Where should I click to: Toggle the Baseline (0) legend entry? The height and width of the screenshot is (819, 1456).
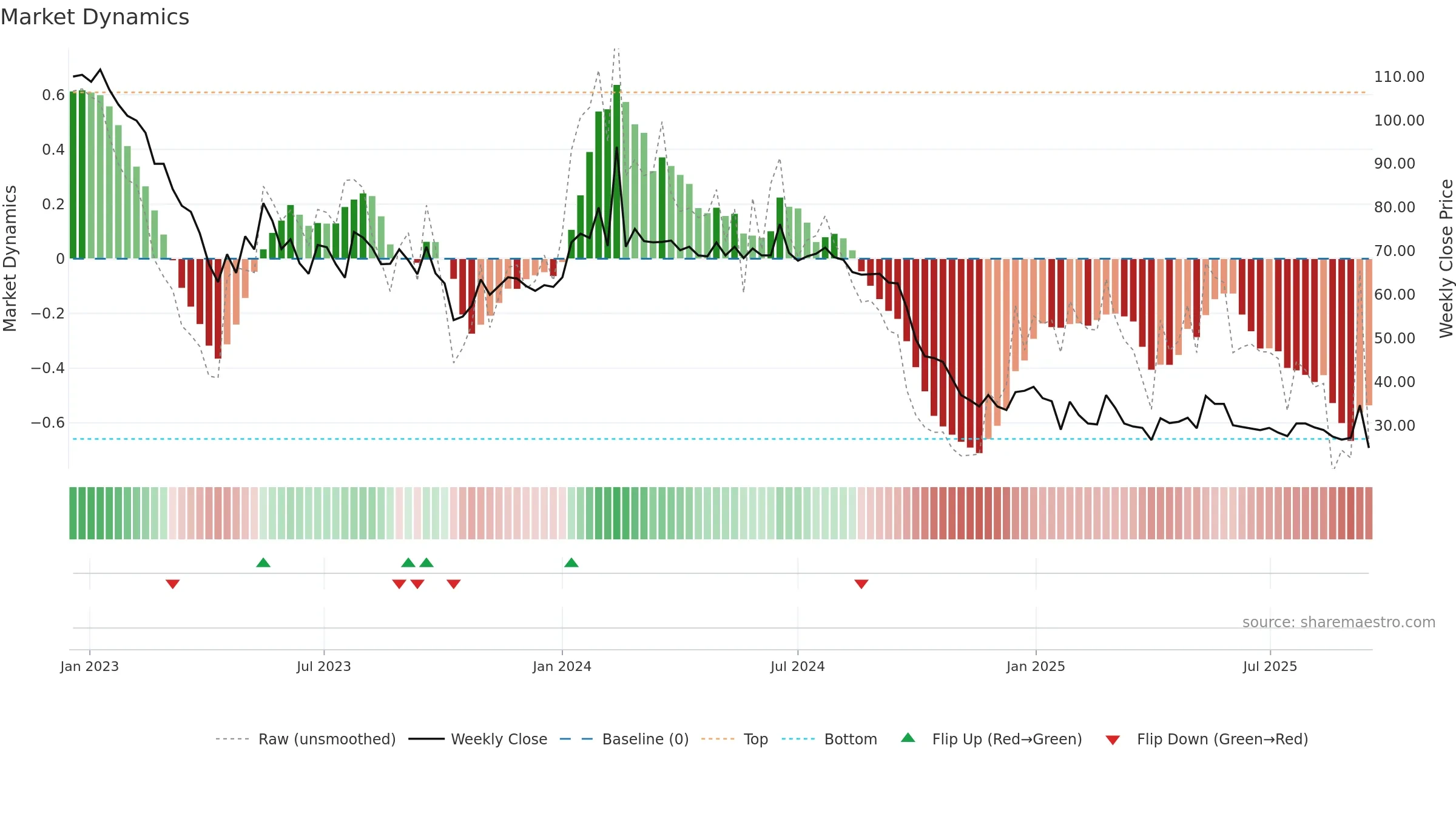click(624, 739)
